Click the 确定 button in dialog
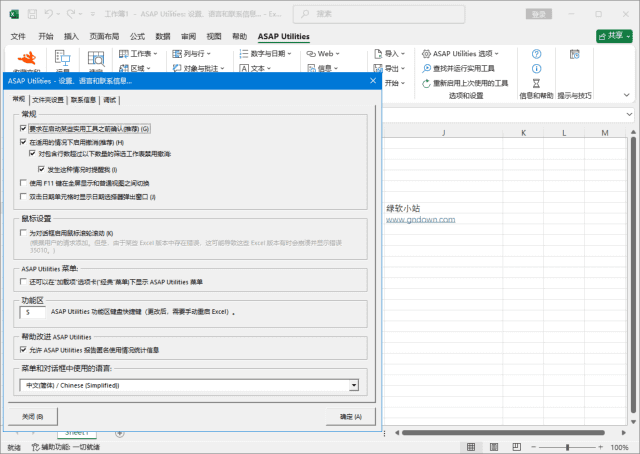Image resolution: width=640 pixels, height=454 pixels. 351,416
